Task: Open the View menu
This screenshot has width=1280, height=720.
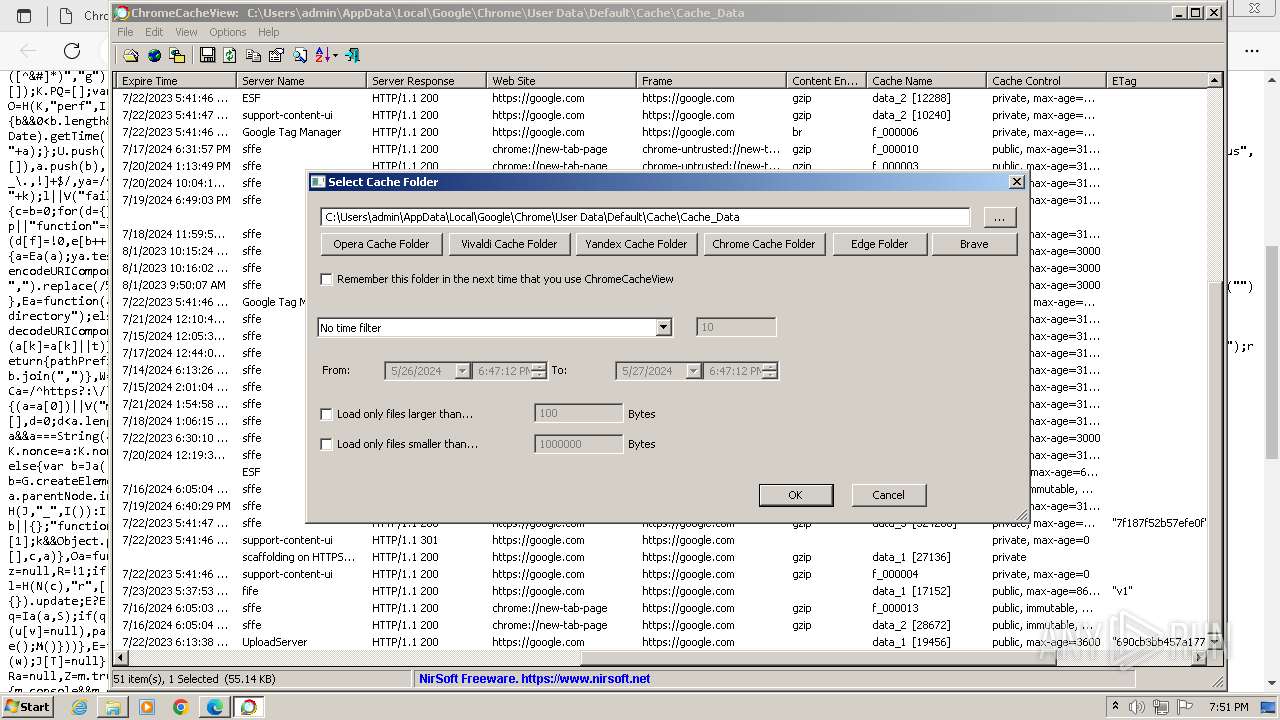Action: click(x=186, y=32)
